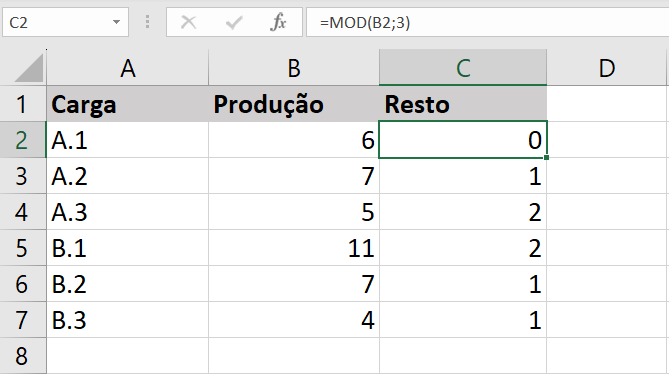Click into the formula bar with =MOD(B2;3)
Viewport: 669px width, 374px height.
[487, 22]
